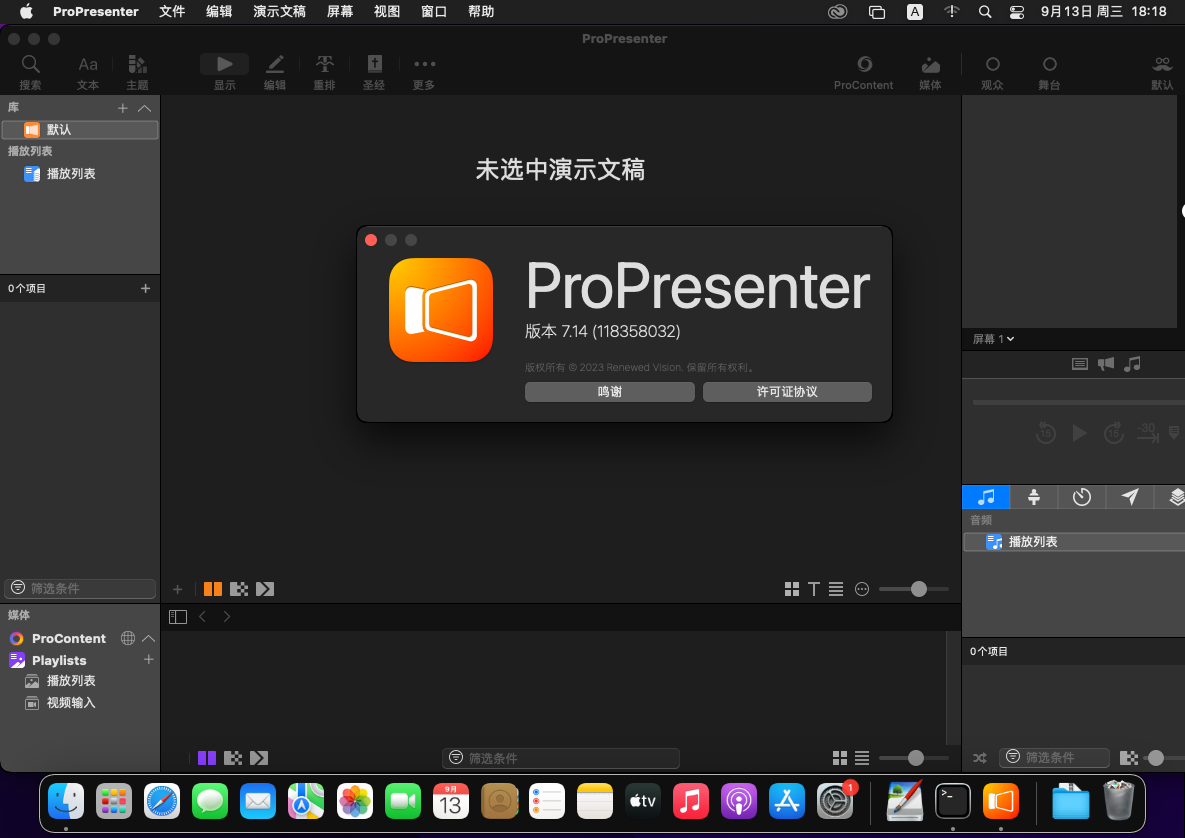Add a new library with plus icon
This screenshot has width=1185, height=838.
(122, 108)
